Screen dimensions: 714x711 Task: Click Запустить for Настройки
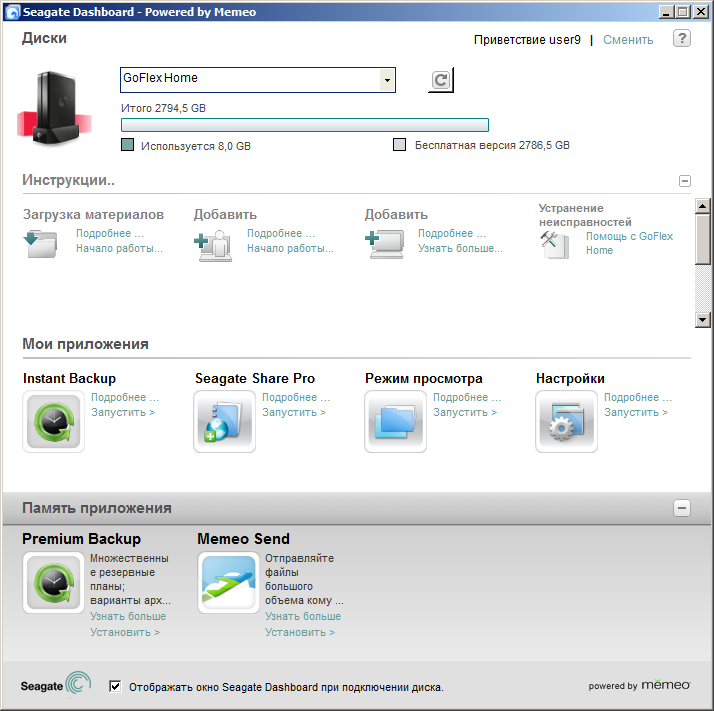(x=636, y=412)
